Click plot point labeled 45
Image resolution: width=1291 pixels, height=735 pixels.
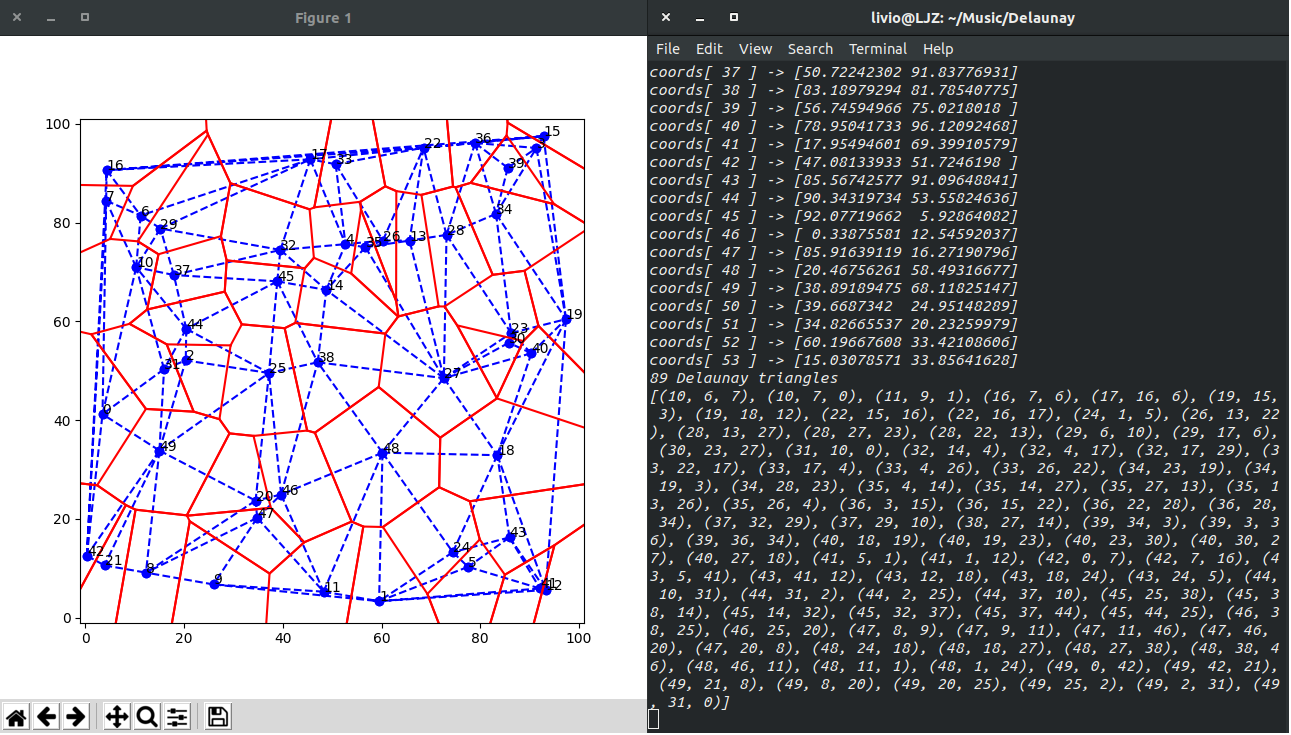[277, 281]
